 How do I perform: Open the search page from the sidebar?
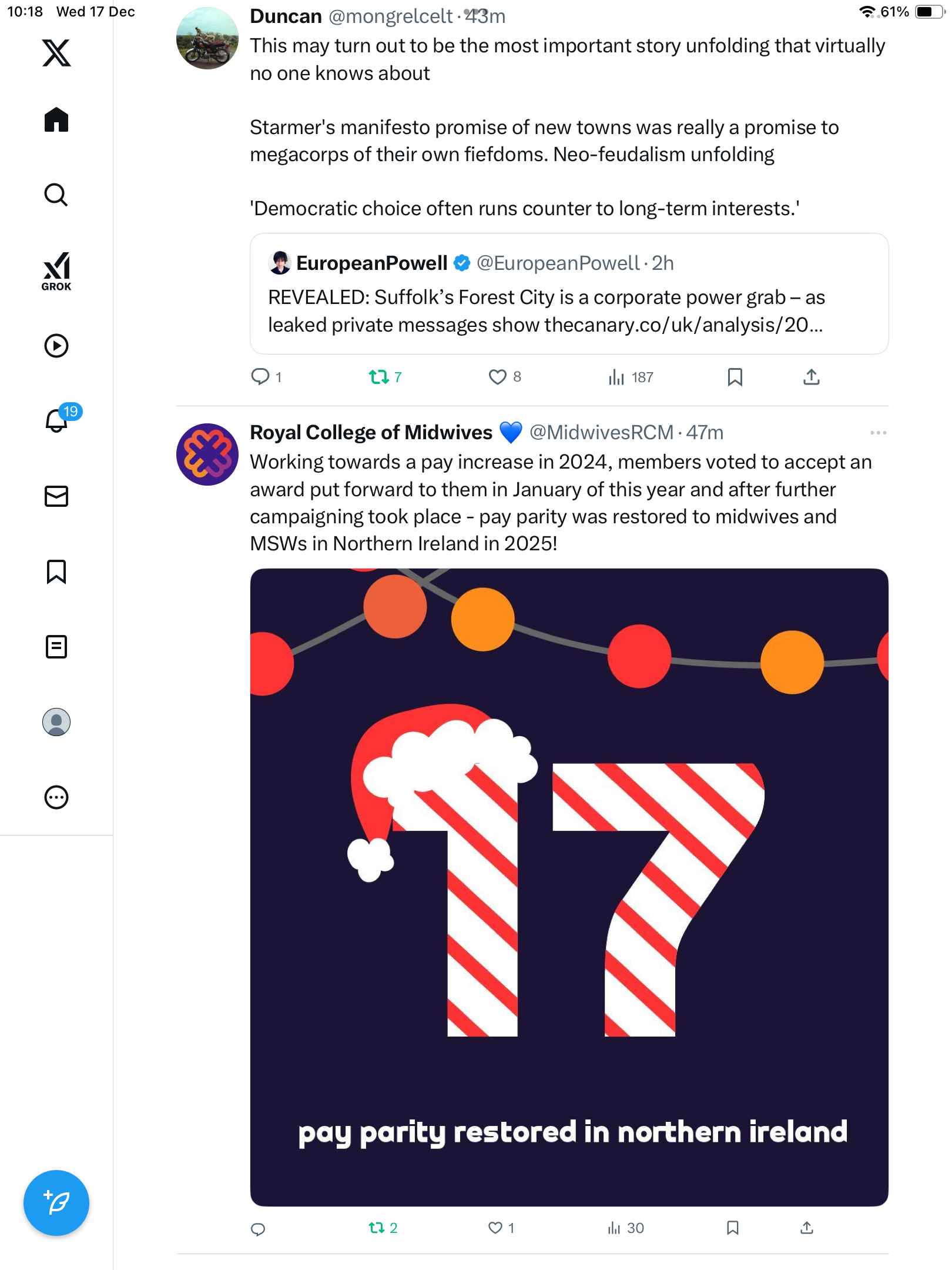(x=56, y=195)
